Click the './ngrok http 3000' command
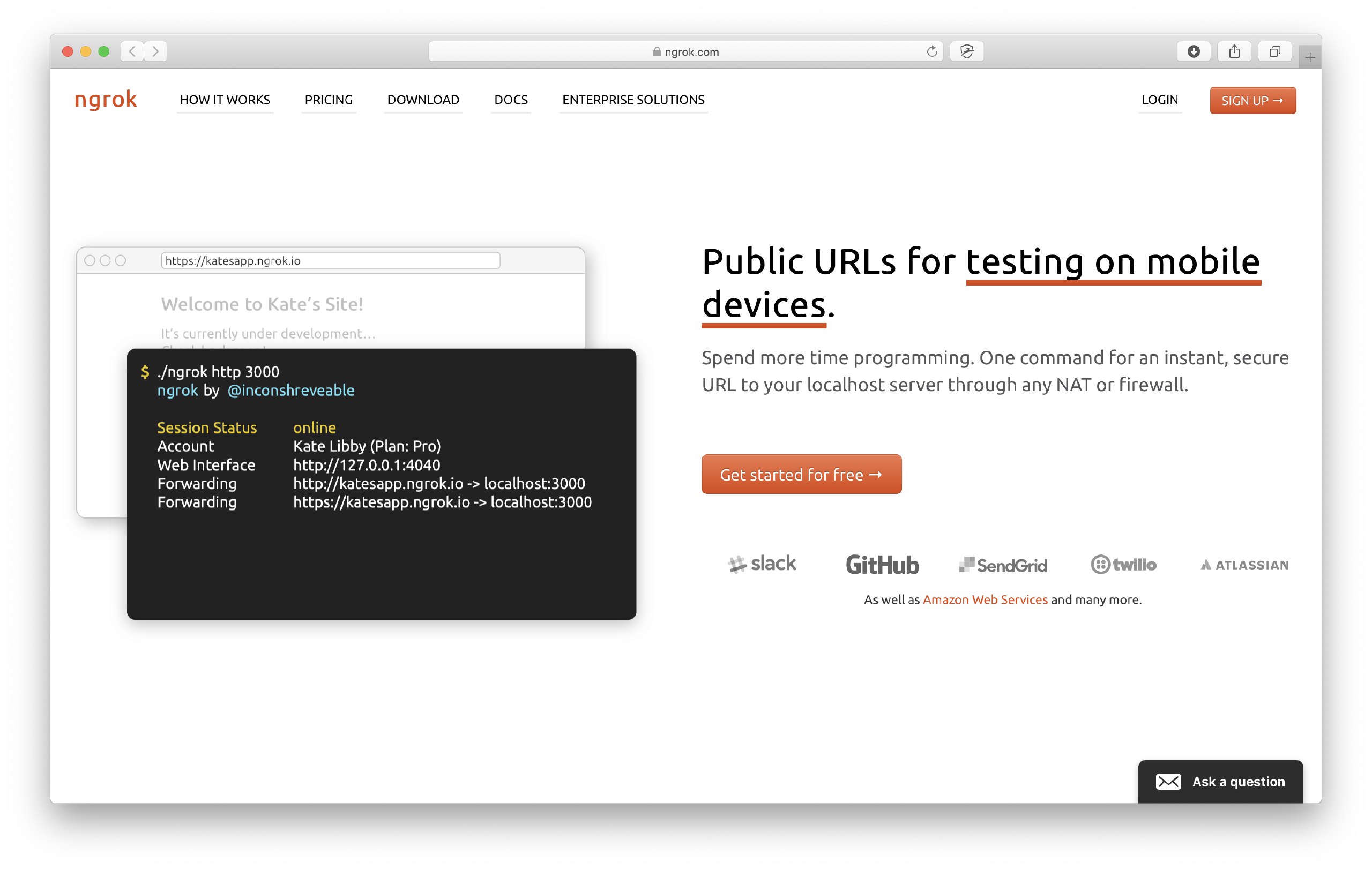The height and width of the screenshot is (870, 1372). [x=218, y=372]
